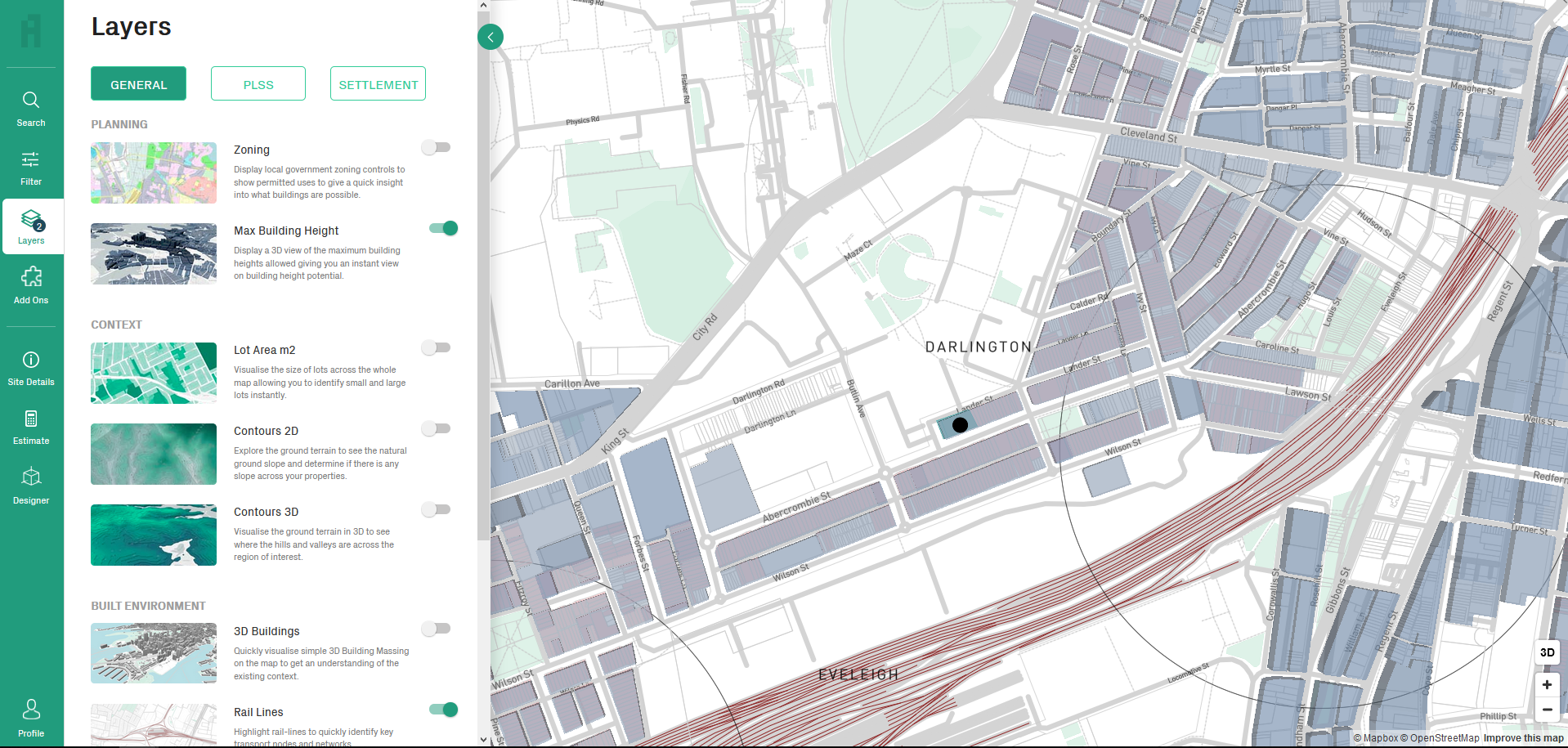Click the Cleveland St street label
This screenshot has width=1568, height=748.
point(1149,135)
